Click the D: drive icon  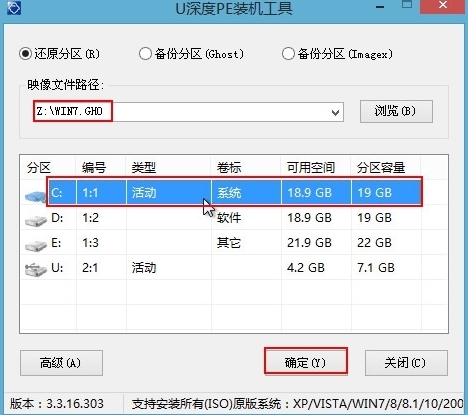tap(36, 221)
